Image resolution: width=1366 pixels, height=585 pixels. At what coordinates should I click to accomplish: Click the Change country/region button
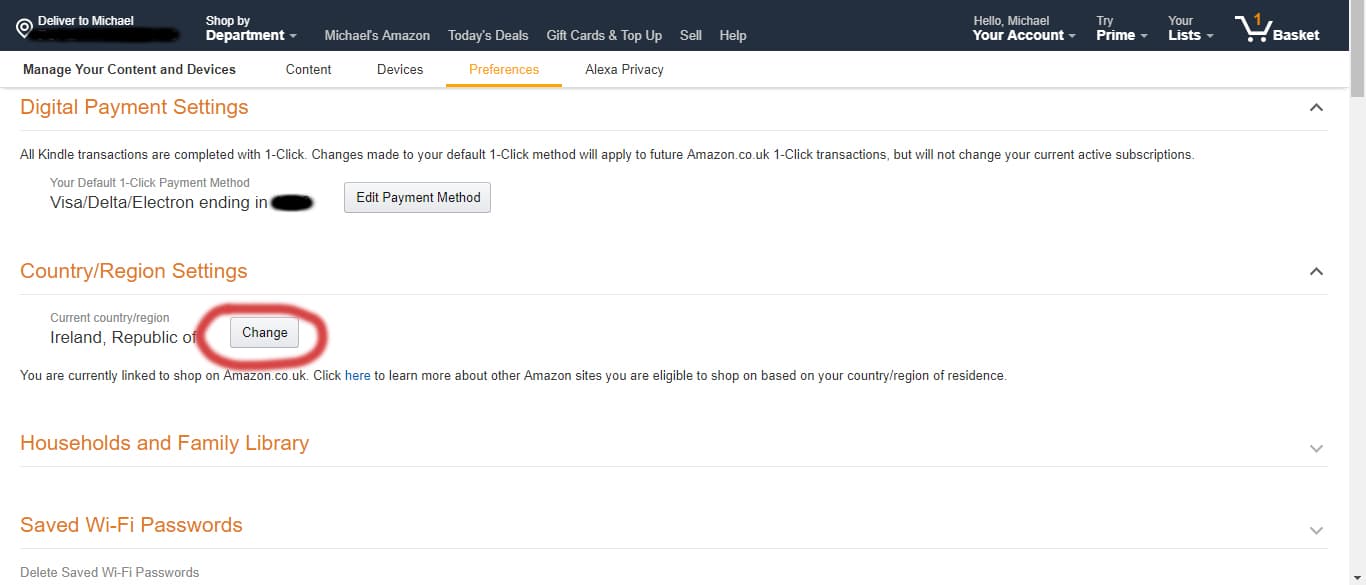coord(264,332)
